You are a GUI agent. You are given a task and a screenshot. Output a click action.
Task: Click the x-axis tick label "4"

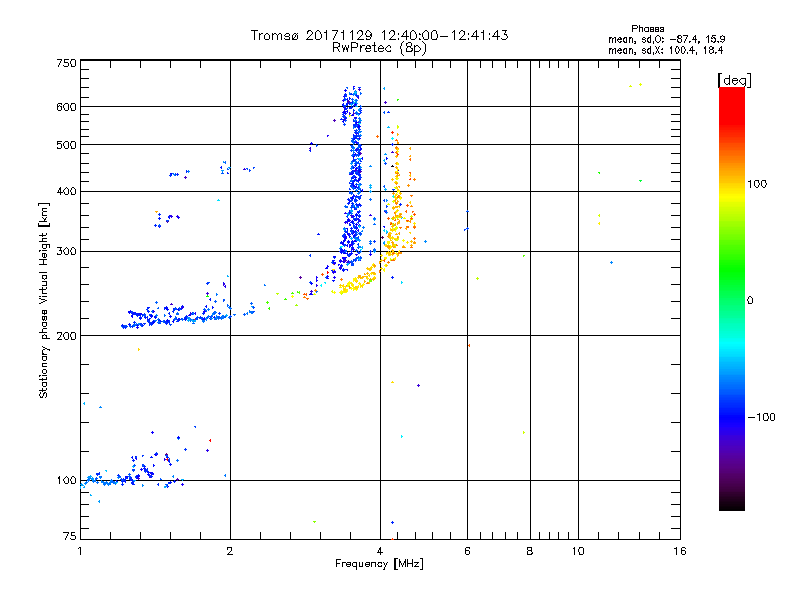[380, 551]
